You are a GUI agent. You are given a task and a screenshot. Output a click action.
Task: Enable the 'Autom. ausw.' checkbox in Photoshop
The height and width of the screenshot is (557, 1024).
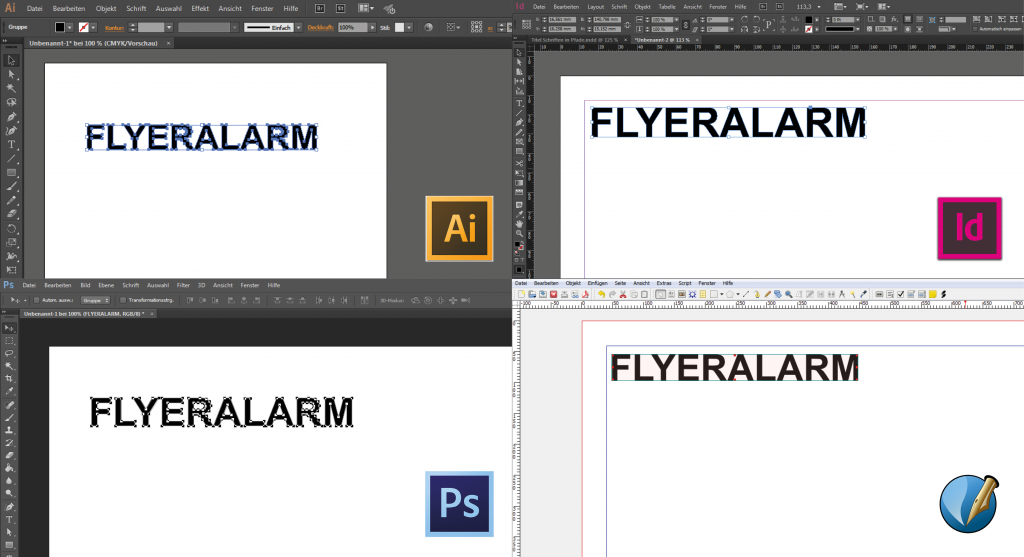pos(36,300)
